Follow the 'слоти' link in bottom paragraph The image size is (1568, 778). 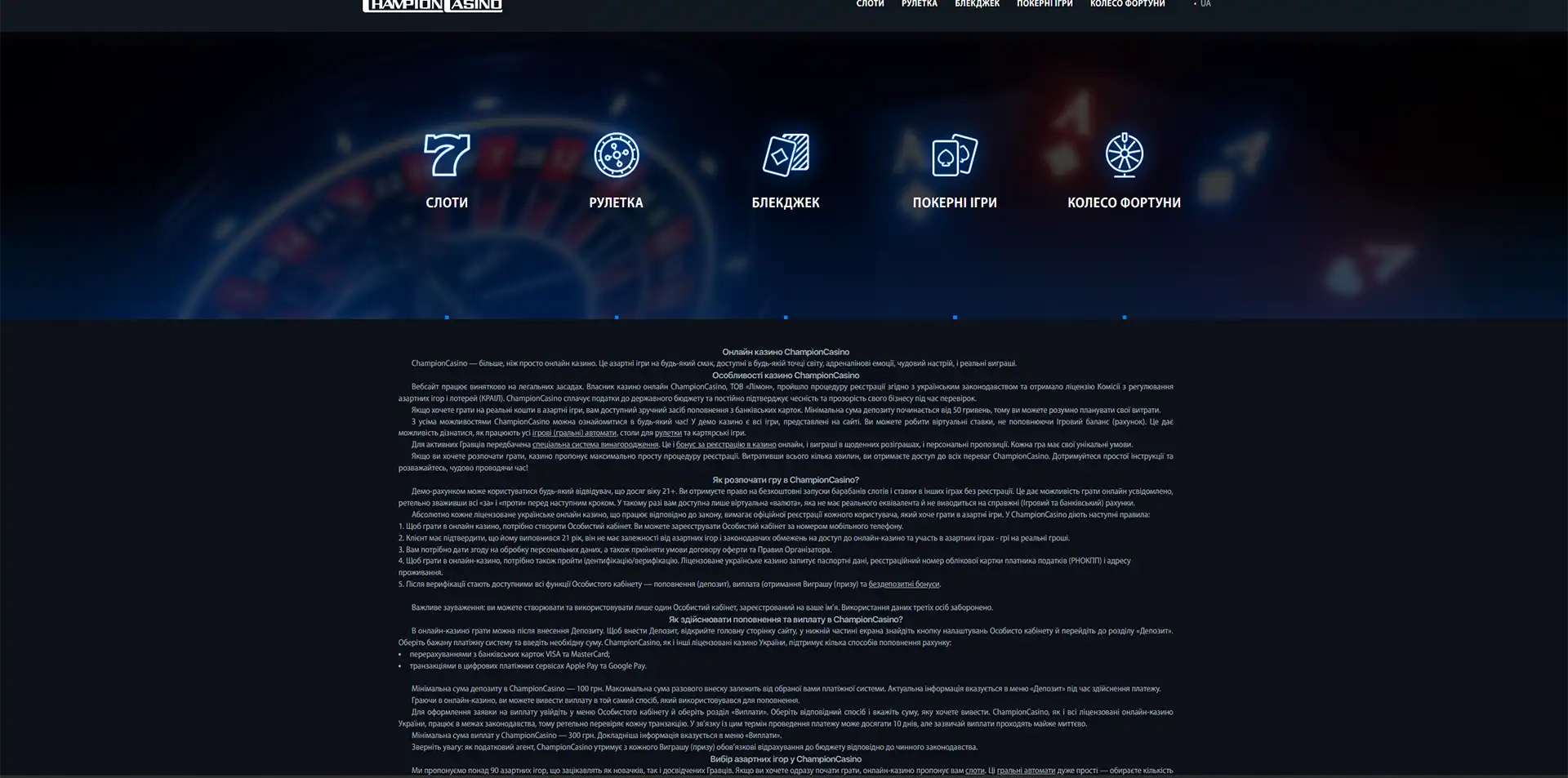pyautogui.click(x=974, y=771)
